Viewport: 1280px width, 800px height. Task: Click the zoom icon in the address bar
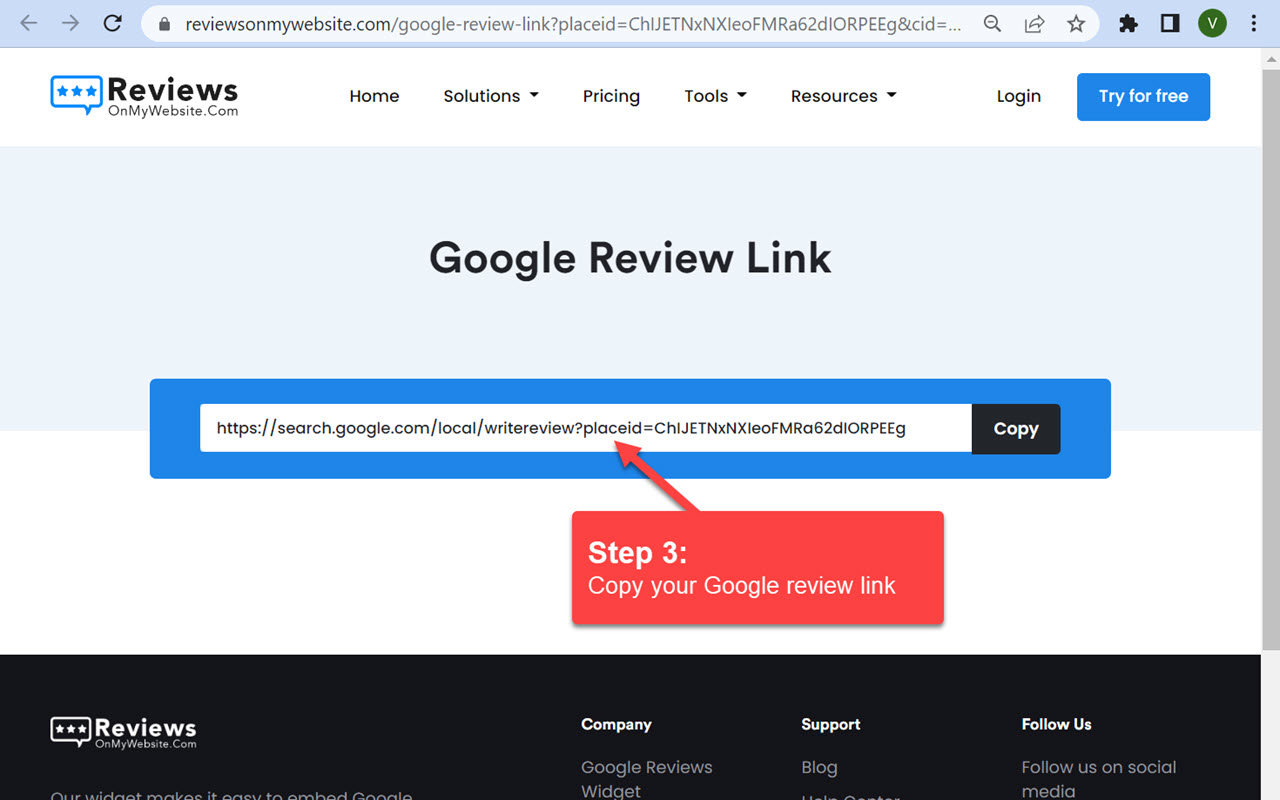tap(992, 23)
